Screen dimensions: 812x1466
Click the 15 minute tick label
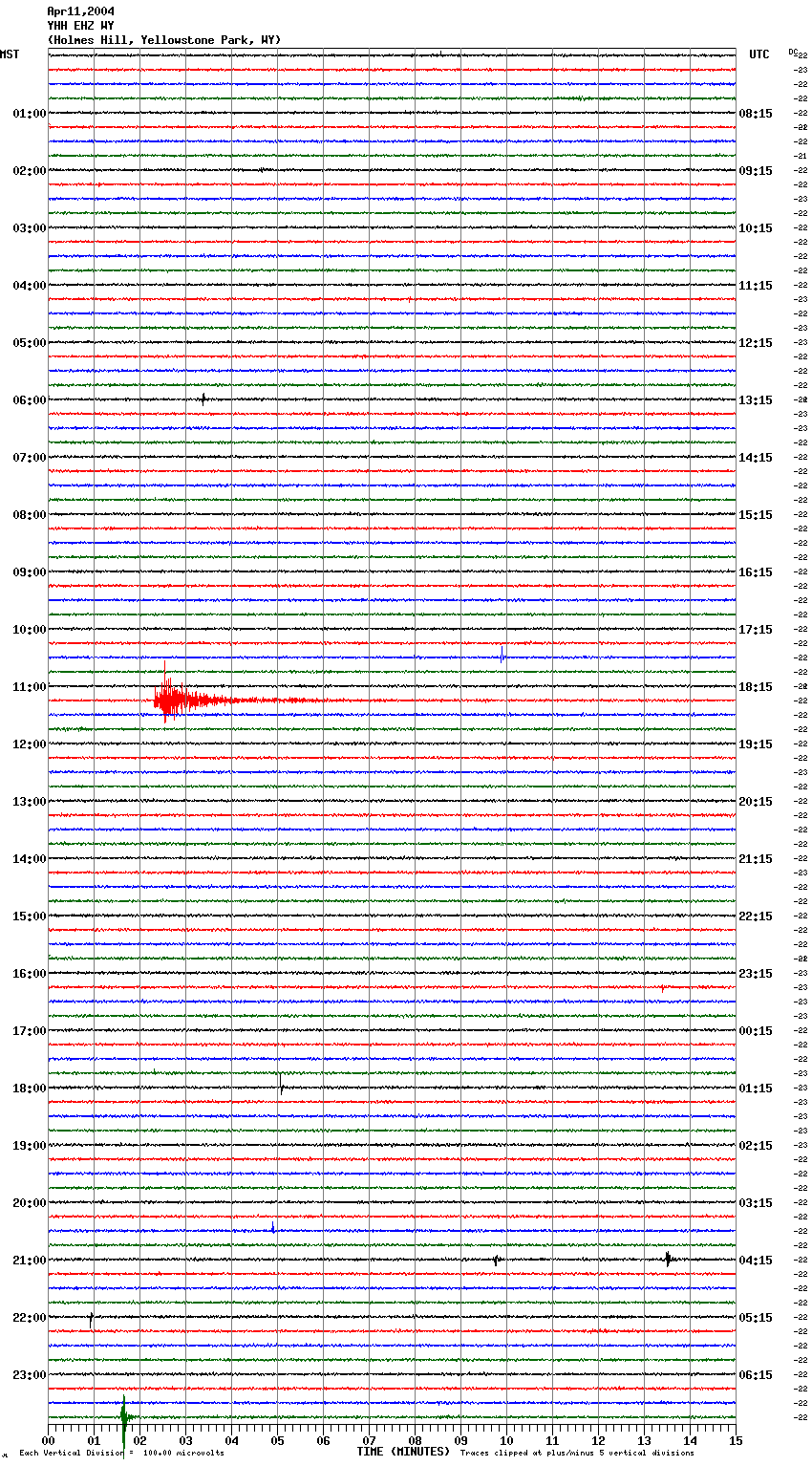pos(736,1440)
